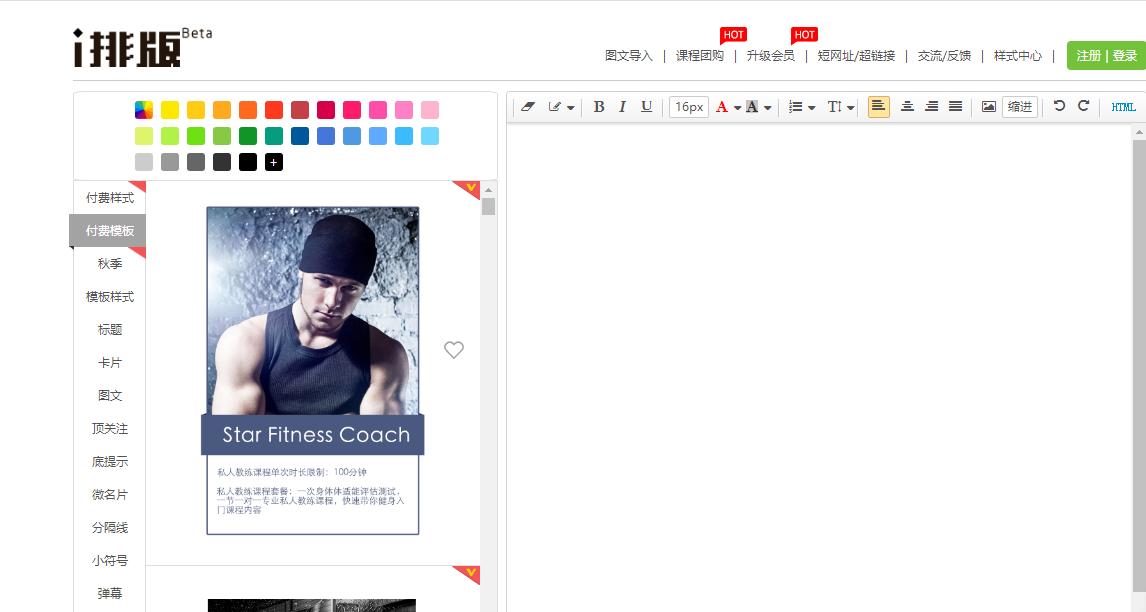Open the 图文导入 link
This screenshot has width=1146, height=612.
[x=629, y=56]
